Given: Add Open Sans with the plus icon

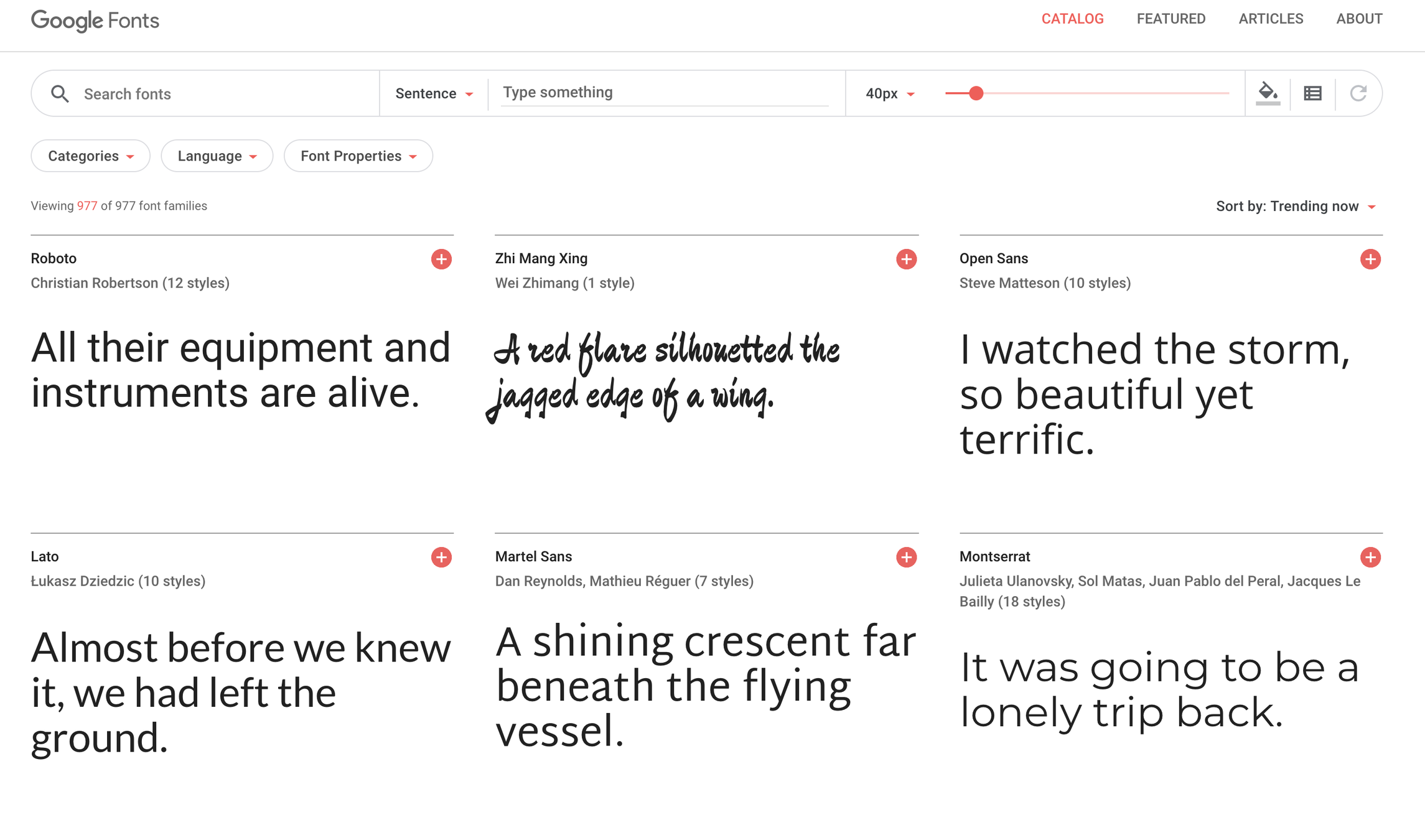Looking at the screenshot, I should [x=1370, y=259].
